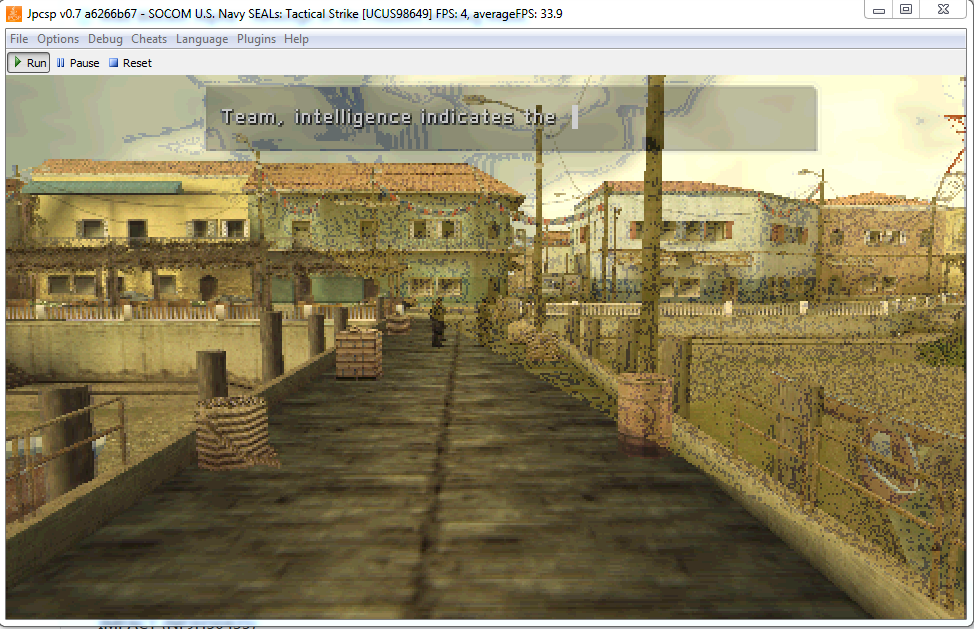Screen dimensions: 974x629
Task: Click the green Run arrow icon
Action: click(18, 63)
